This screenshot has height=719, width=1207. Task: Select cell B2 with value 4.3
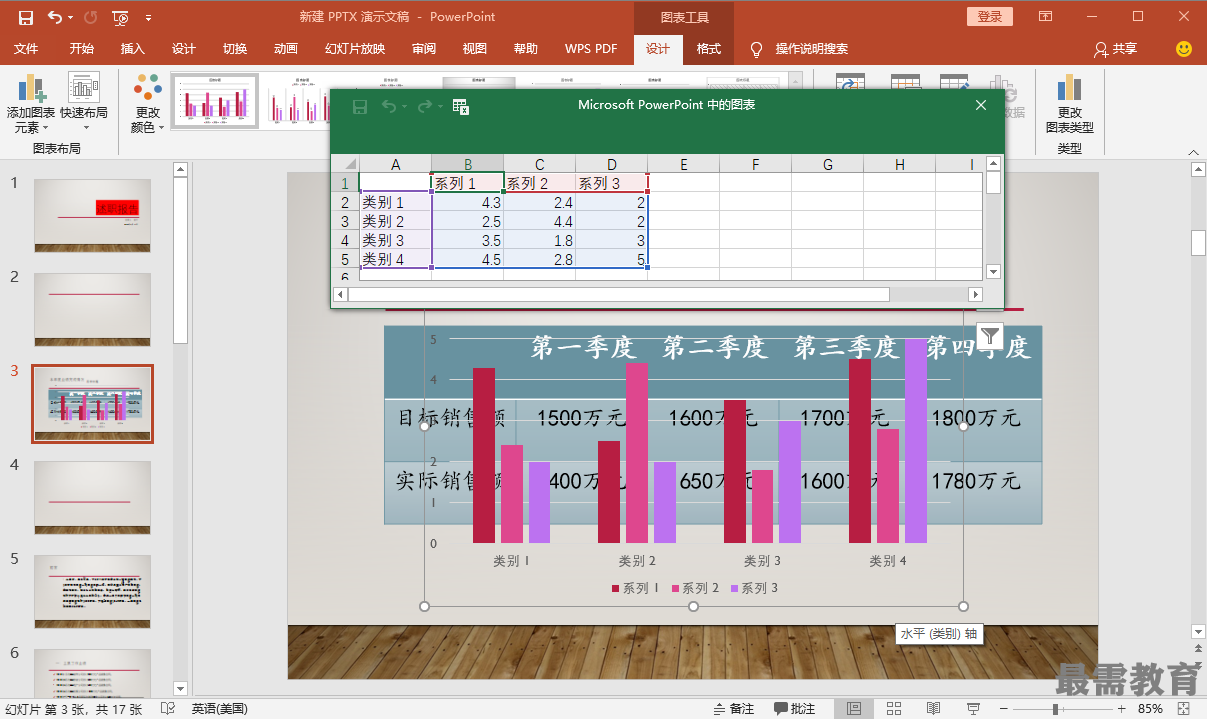click(467, 202)
